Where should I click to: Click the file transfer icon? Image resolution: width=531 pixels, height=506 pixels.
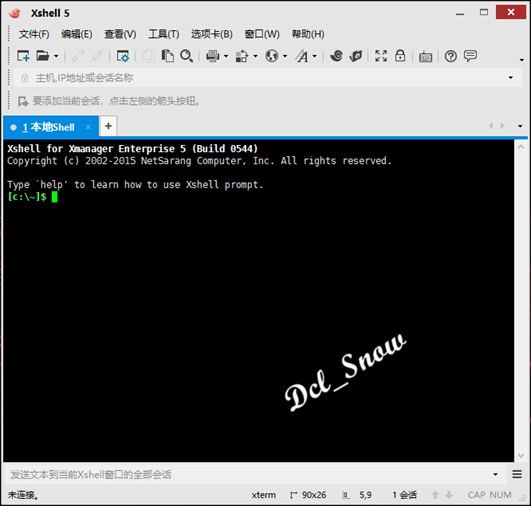(242, 56)
